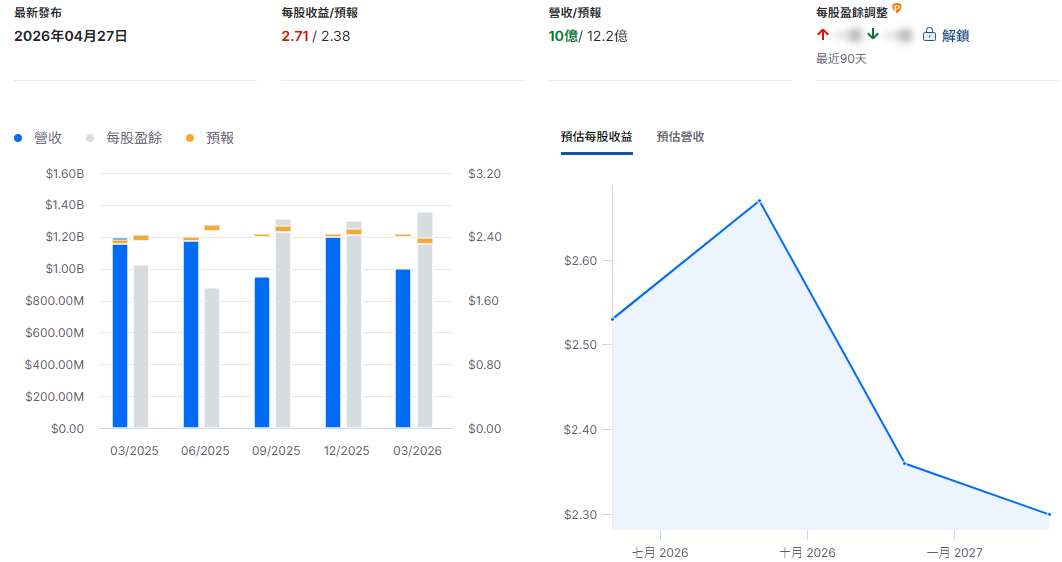
Task: Click the orange 預報 legend dot
Action: [x=190, y=138]
